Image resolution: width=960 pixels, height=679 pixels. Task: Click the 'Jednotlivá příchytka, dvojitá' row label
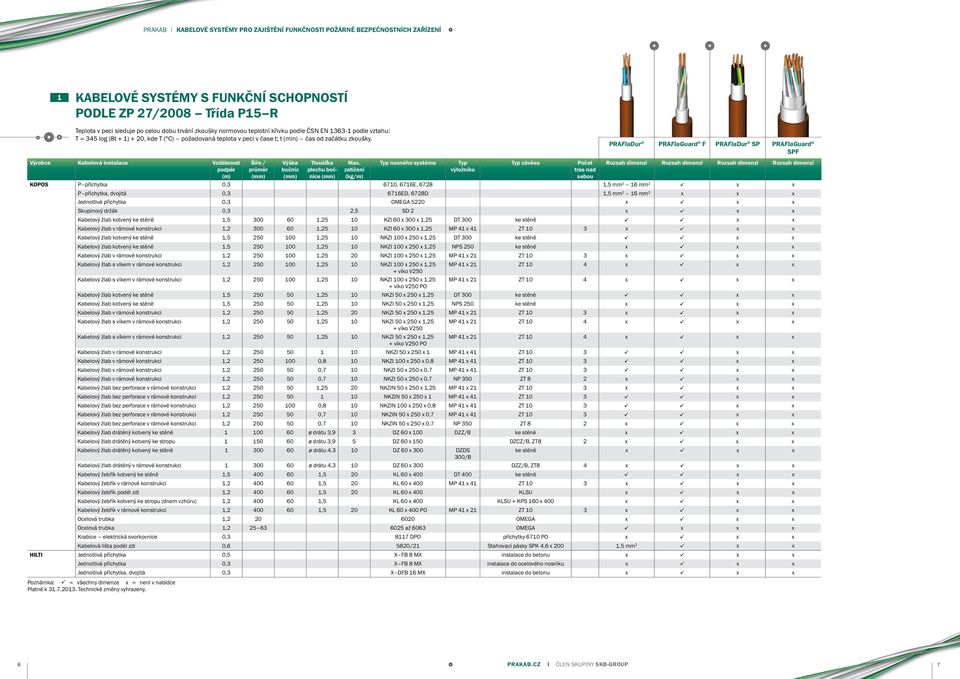[x=111, y=572]
